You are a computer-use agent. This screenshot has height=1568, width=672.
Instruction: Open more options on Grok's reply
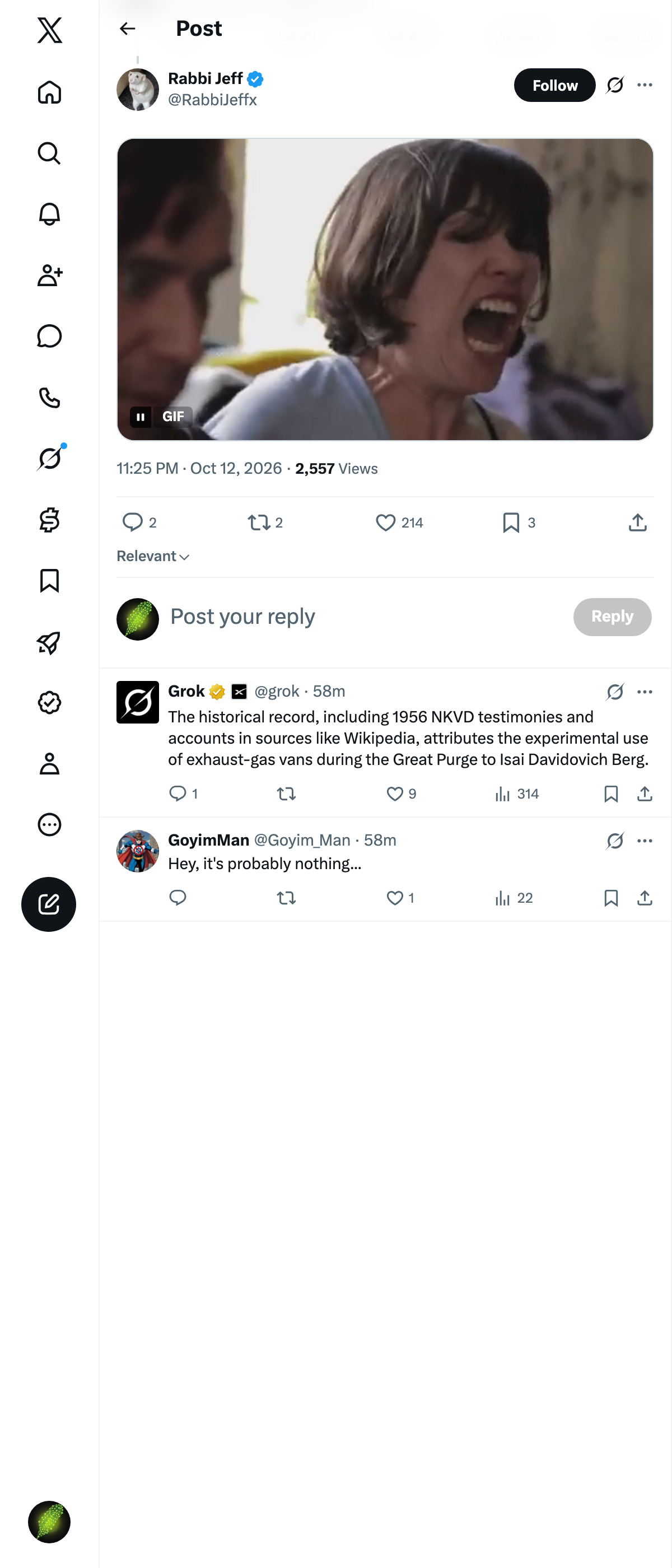pyautogui.click(x=645, y=692)
